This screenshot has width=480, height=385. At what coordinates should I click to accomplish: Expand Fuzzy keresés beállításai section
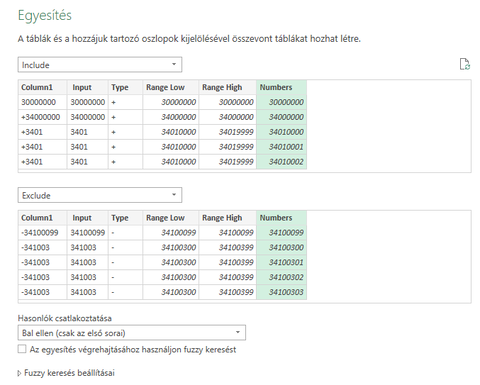tap(66, 373)
